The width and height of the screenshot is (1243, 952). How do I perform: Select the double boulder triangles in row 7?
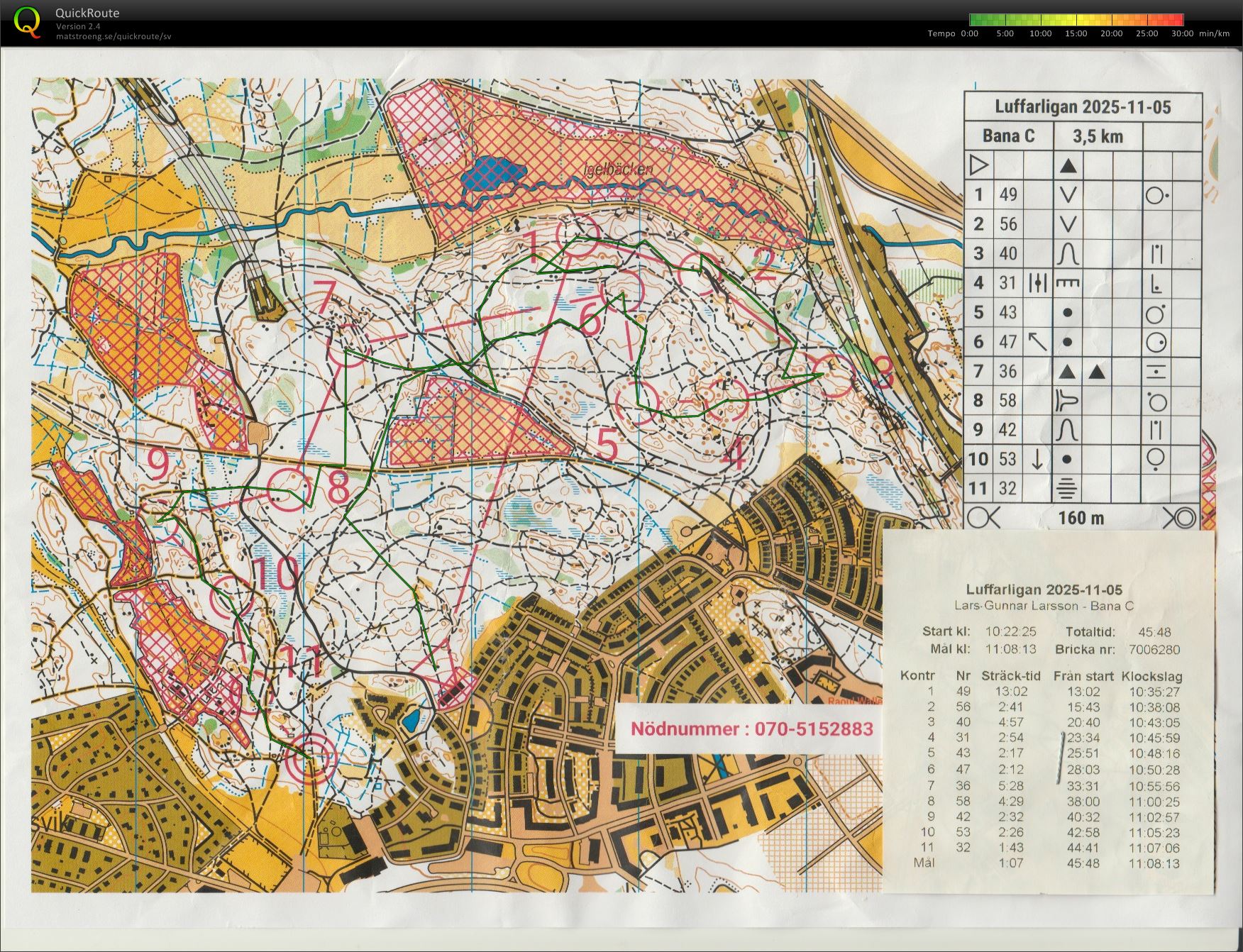(x=1082, y=371)
